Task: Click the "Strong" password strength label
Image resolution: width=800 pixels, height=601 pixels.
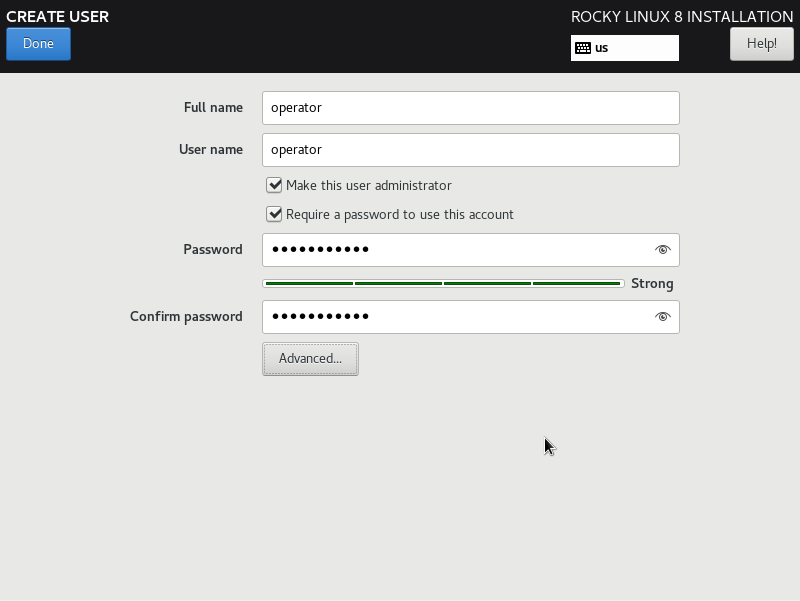Action: click(x=652, y=284)
